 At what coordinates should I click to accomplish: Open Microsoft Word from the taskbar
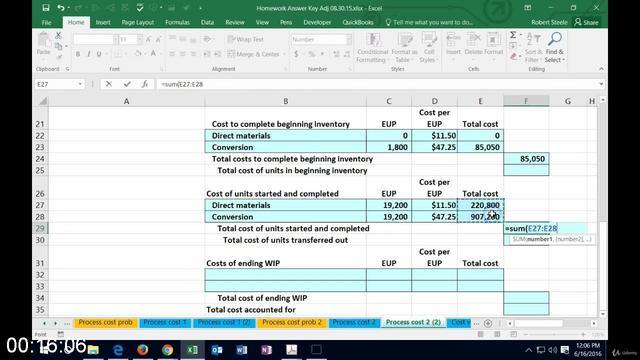(x=242, y=350)
